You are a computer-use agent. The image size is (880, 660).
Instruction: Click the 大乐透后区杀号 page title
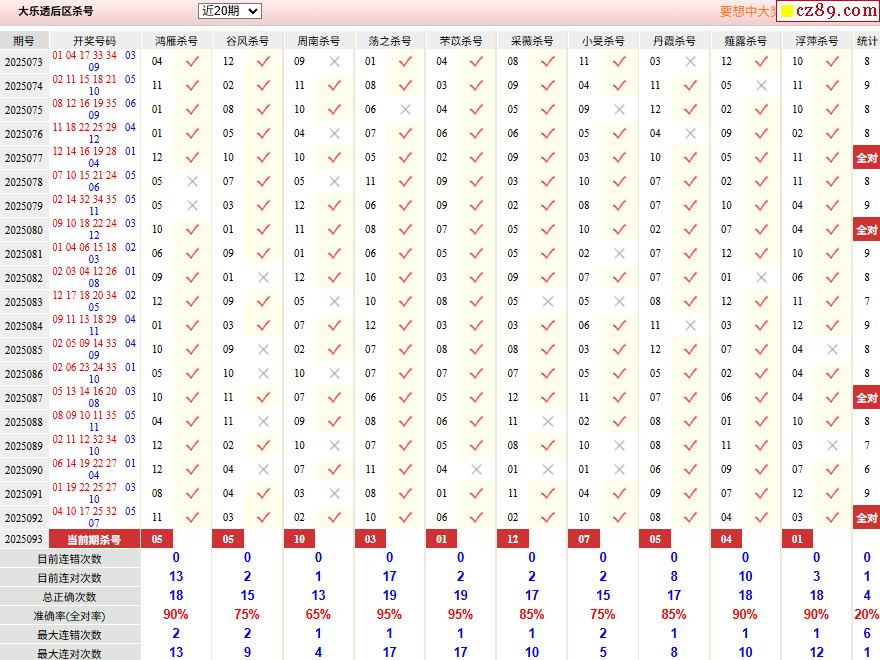click(56, 11)
